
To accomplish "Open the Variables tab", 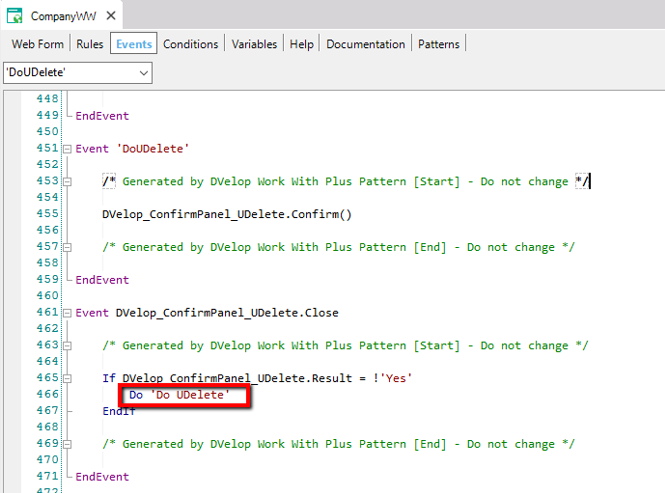I will click(254, 44).
